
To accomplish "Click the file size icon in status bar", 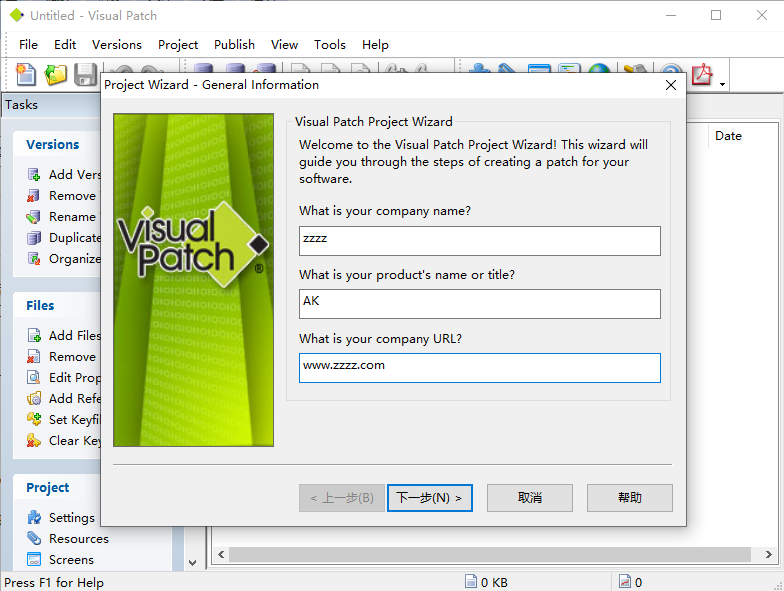I will coord(470,582).
